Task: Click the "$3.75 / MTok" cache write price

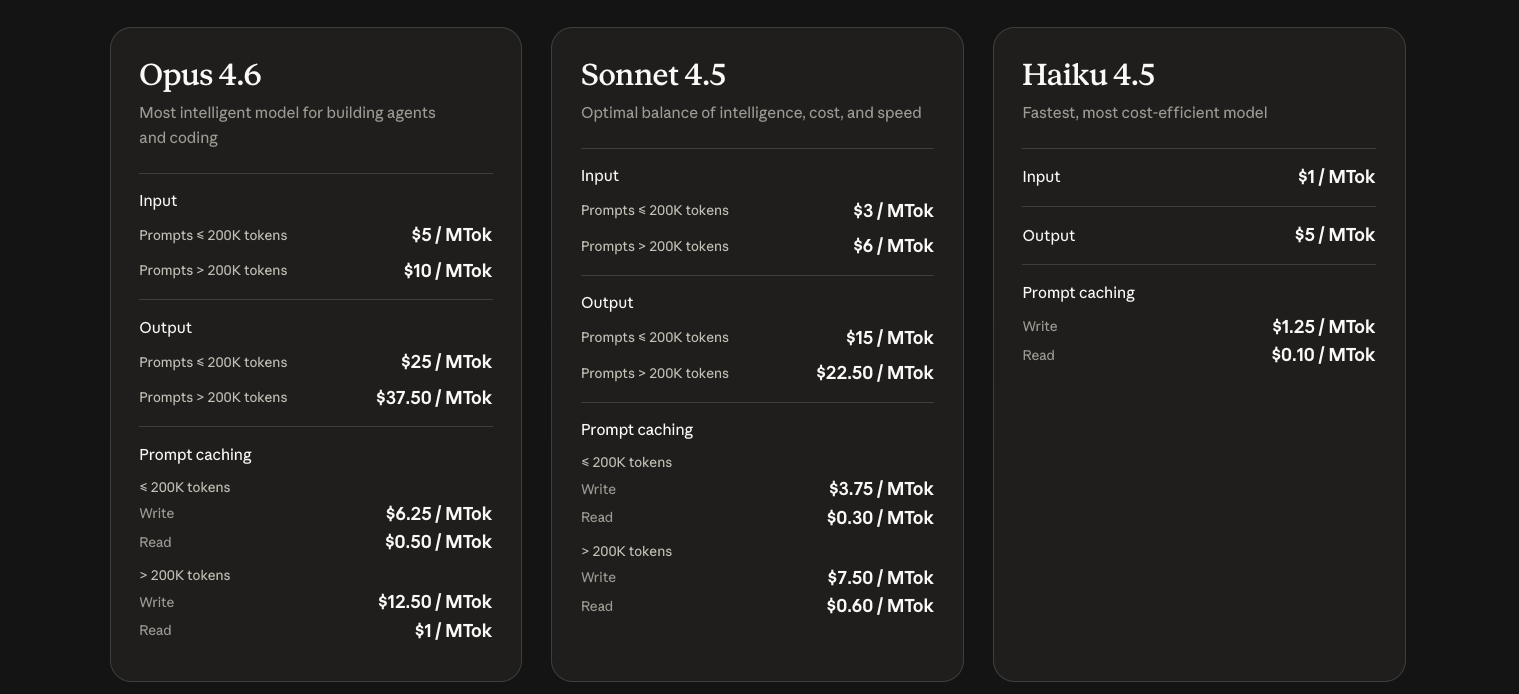Action: (881, 489)
